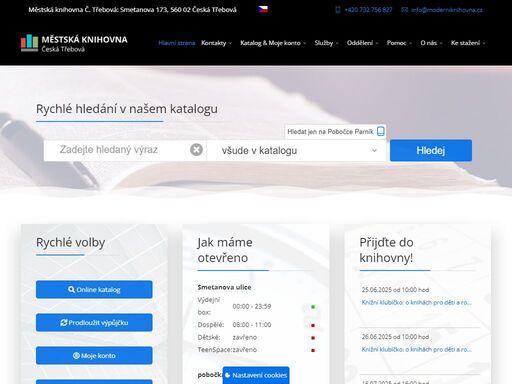
Task: Click the 'Jak máme otevřeno' heading
Action: coord(225,250)
